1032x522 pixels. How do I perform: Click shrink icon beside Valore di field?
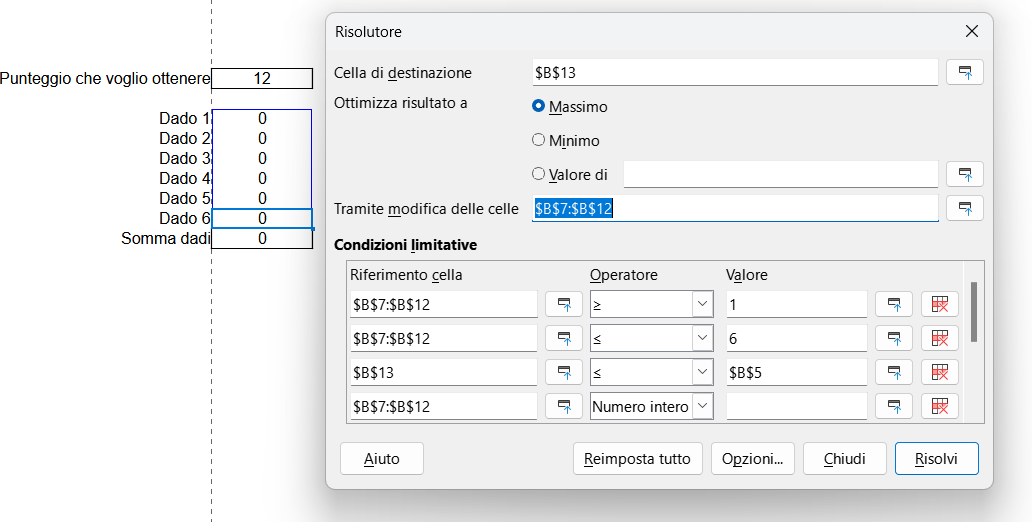tap(964, 174)
